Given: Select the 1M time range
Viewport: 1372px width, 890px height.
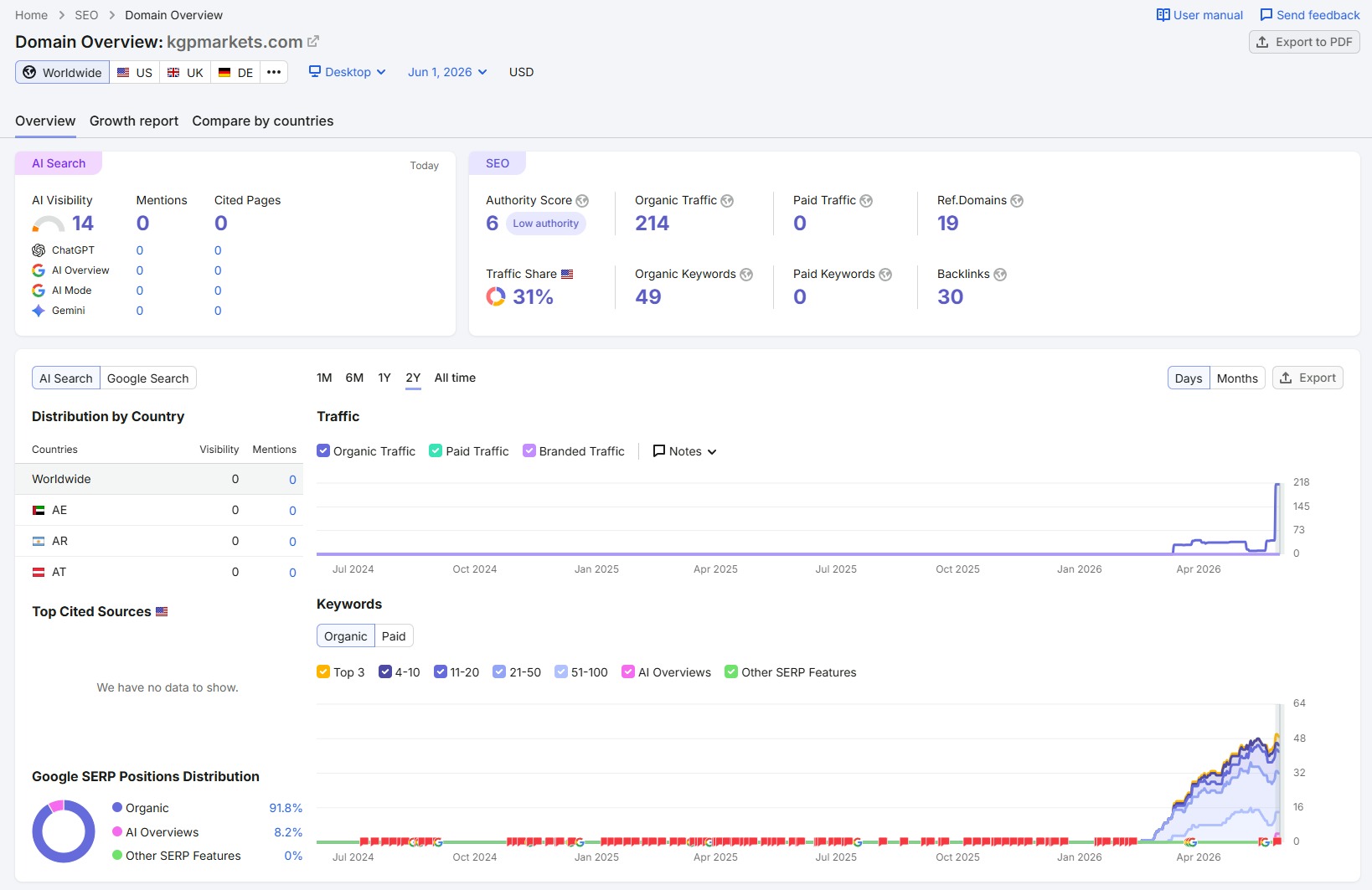Looking at the screenshot, I should (324, 378).
